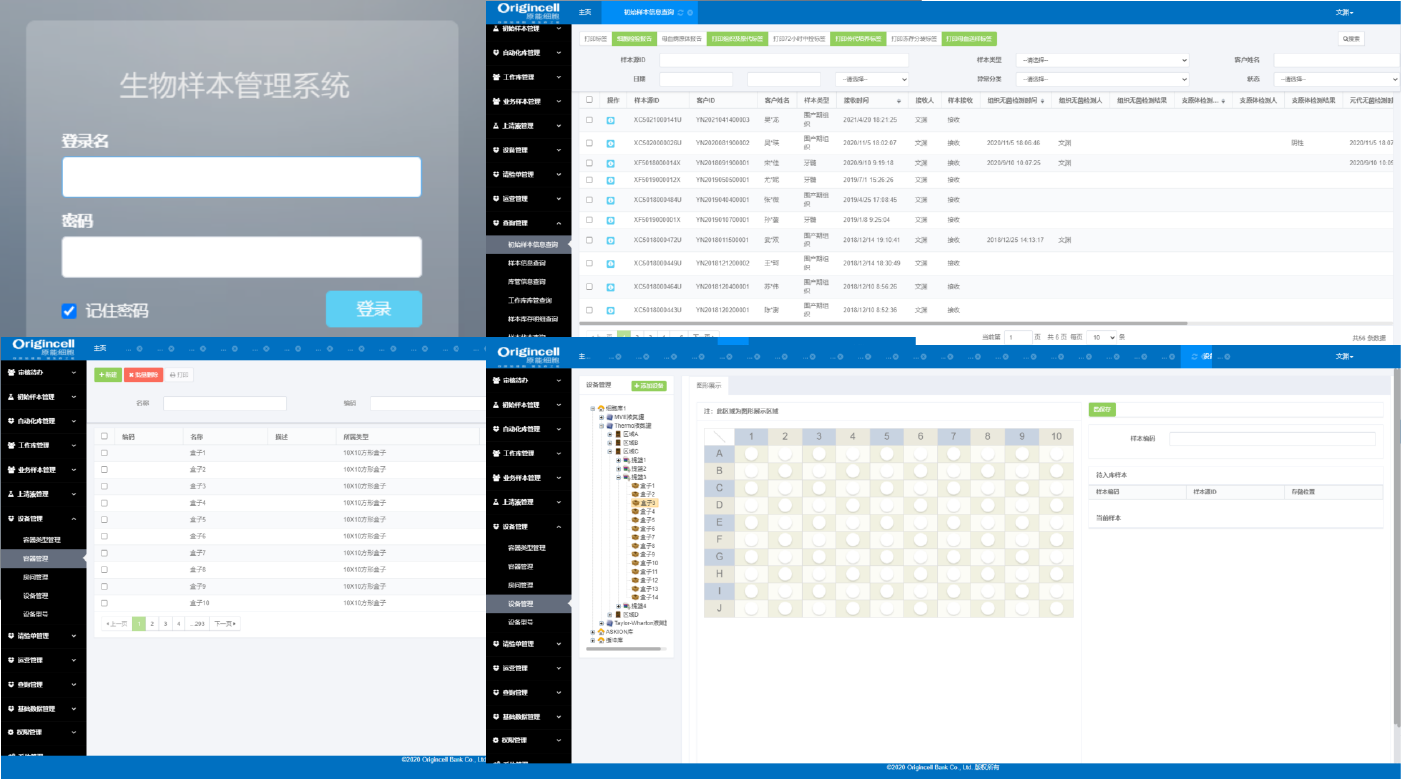Click the blue action icon for sample XC5021000141U
Screen dimensions: 1401x779
611,120
